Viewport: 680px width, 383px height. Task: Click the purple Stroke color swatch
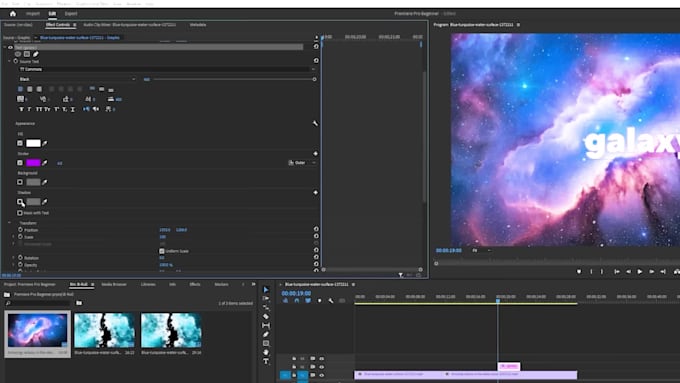pos(33,163)
